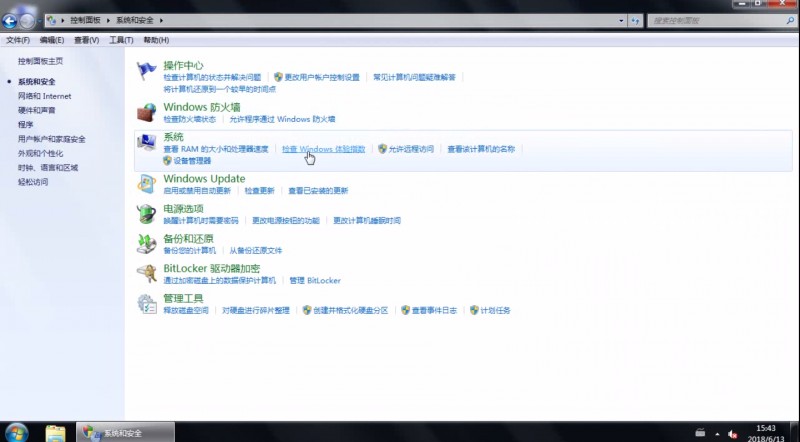
Task: Open 设备管理器 link
Action: click(192, 161)
